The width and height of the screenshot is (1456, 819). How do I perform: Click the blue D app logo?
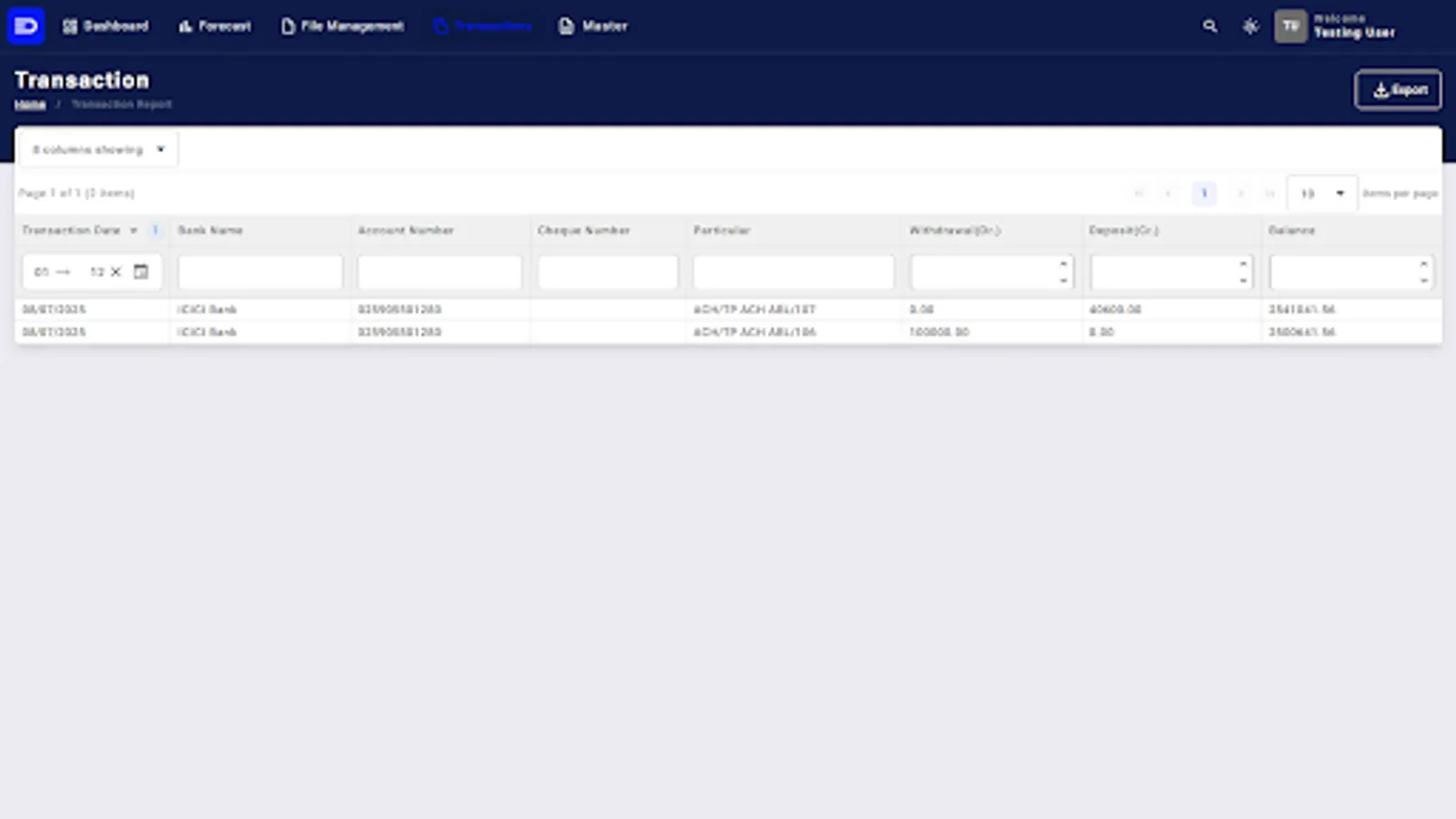tap(25, 25)
